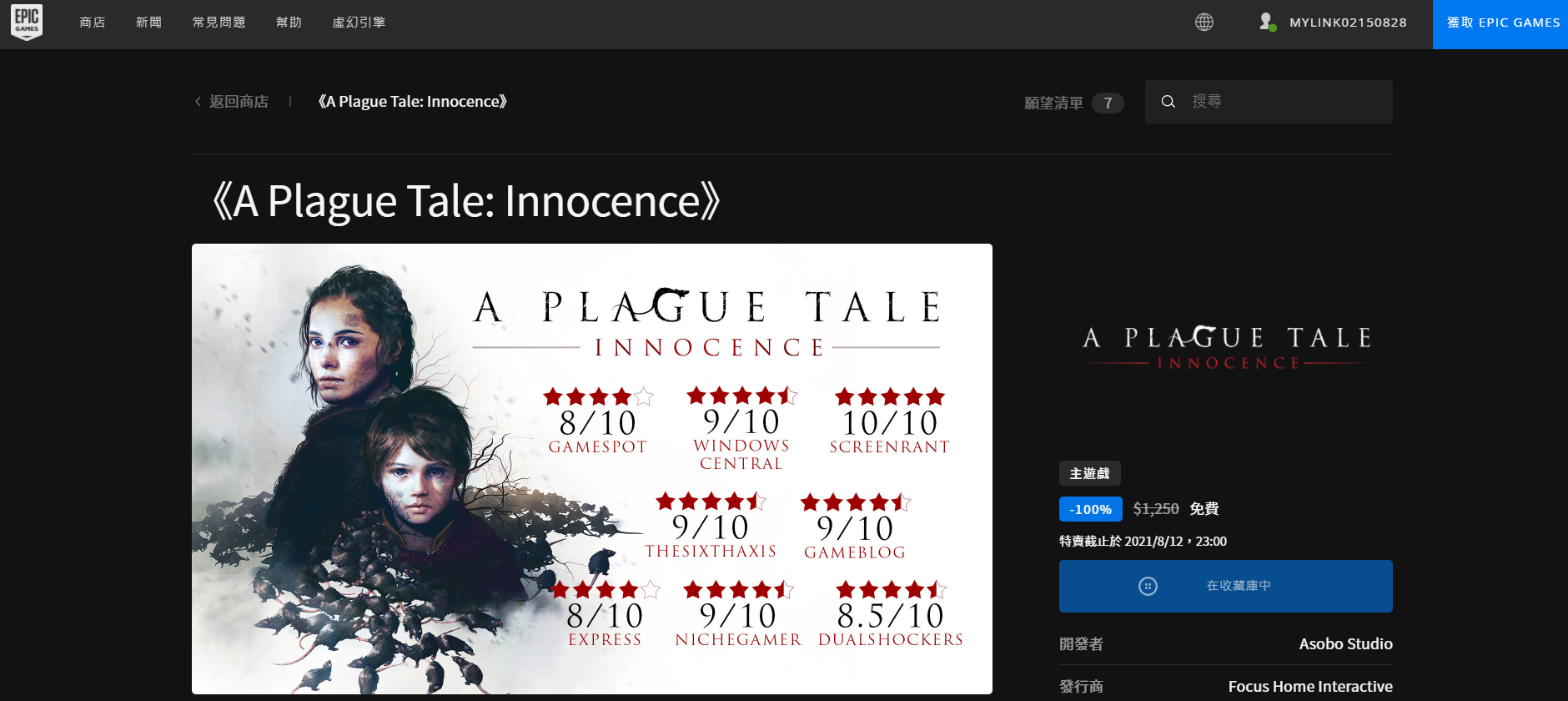
Task: Click the 在收藏庫中 button
Action: coord(1226,586)
